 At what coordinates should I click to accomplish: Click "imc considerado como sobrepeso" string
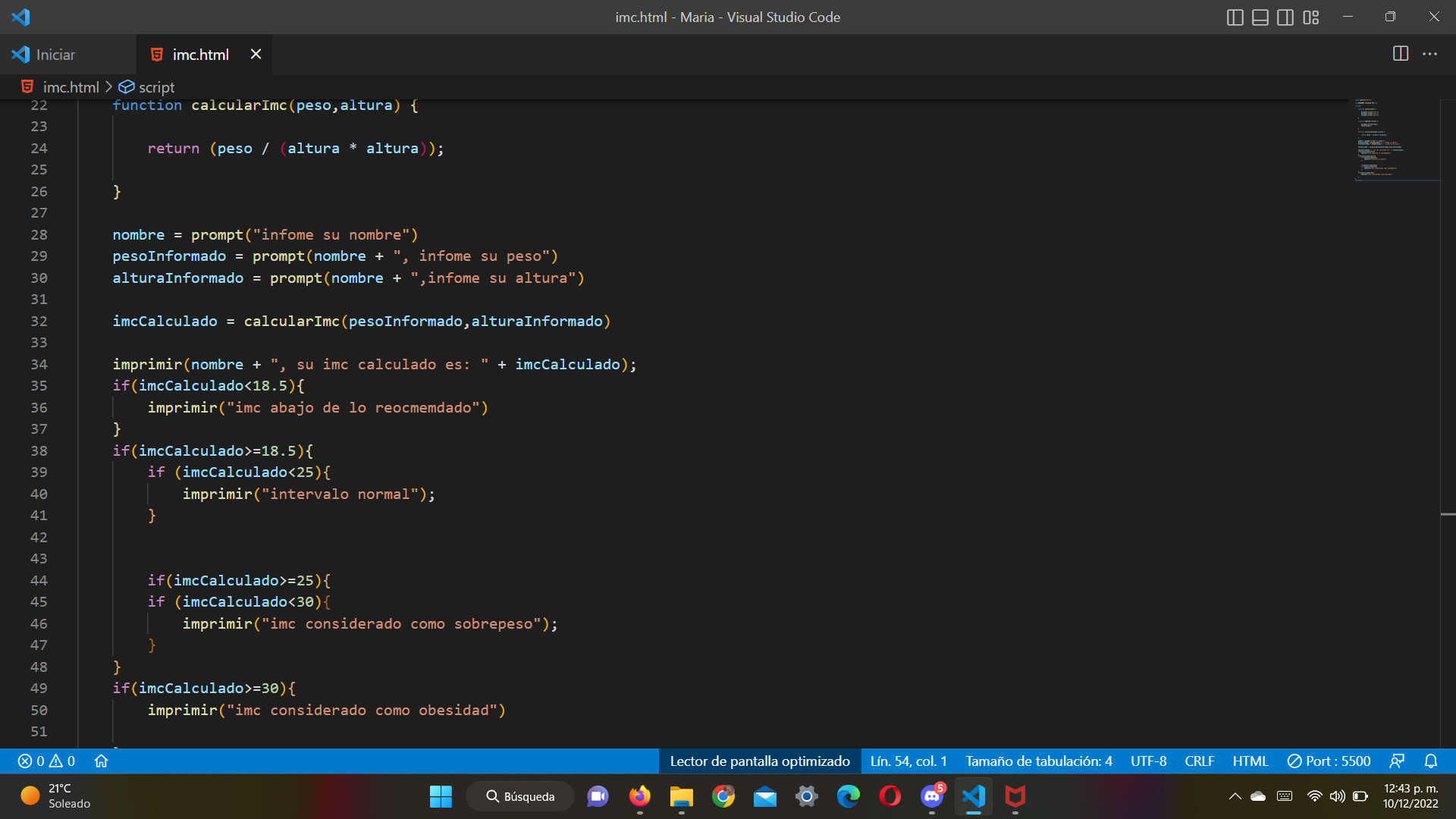pyautogui.click(x=401, y=624)
